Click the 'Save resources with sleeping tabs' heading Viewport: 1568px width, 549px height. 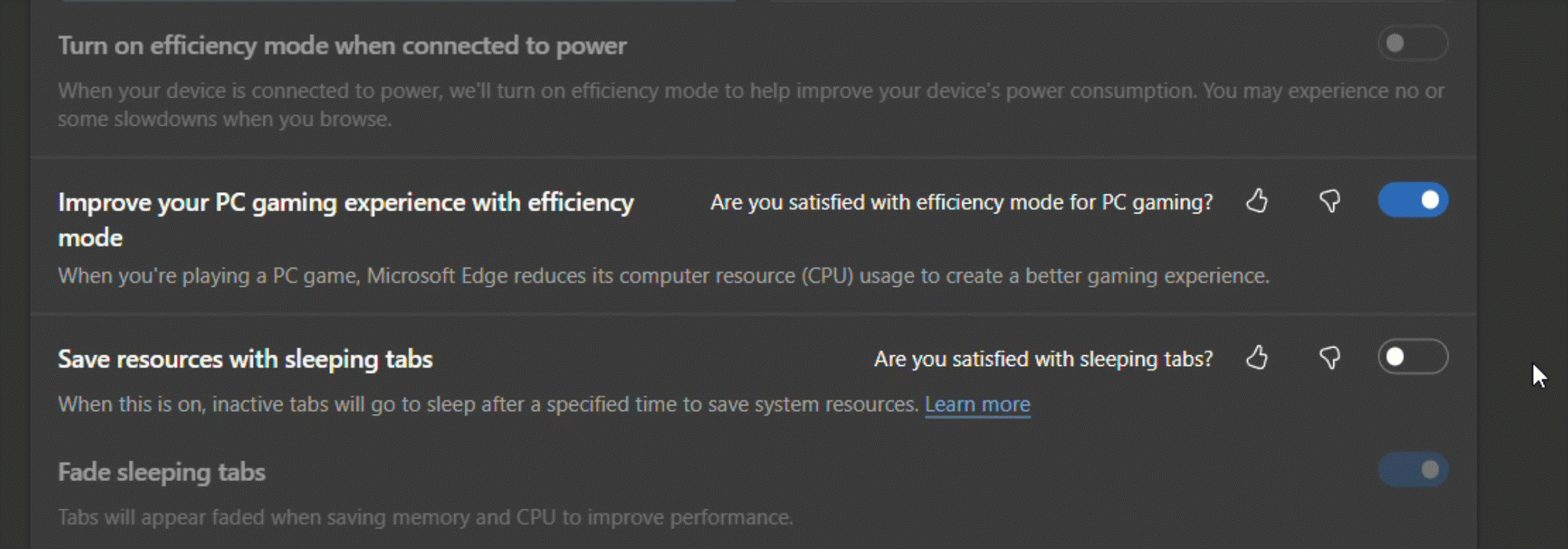click(x=245, y=359)
